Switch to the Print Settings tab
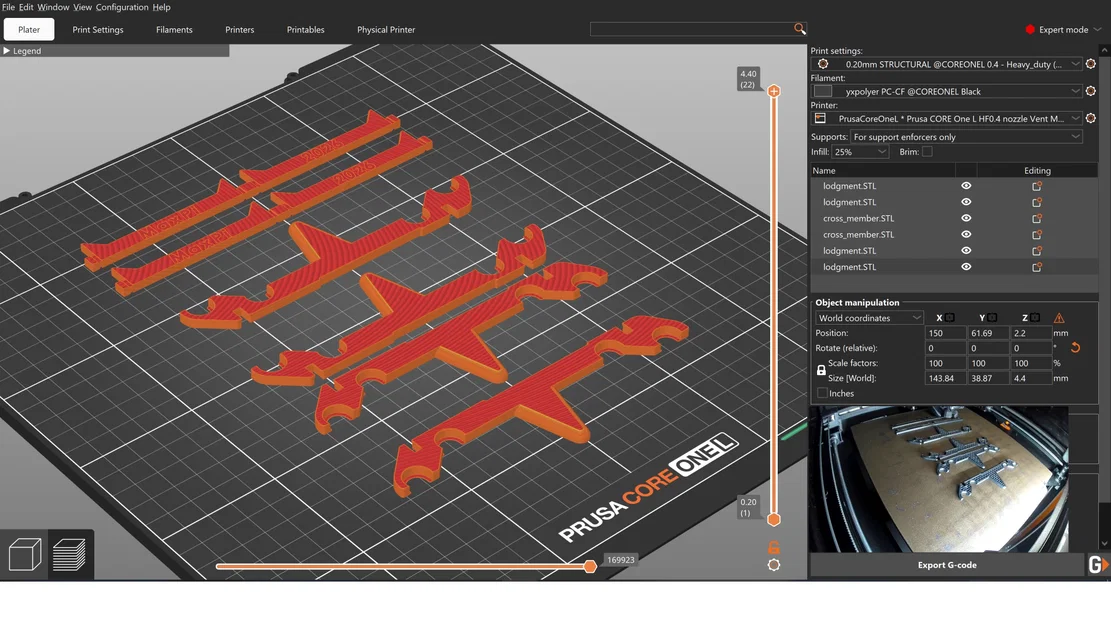Screen dimensions: 1111x625 click(98, 30)
